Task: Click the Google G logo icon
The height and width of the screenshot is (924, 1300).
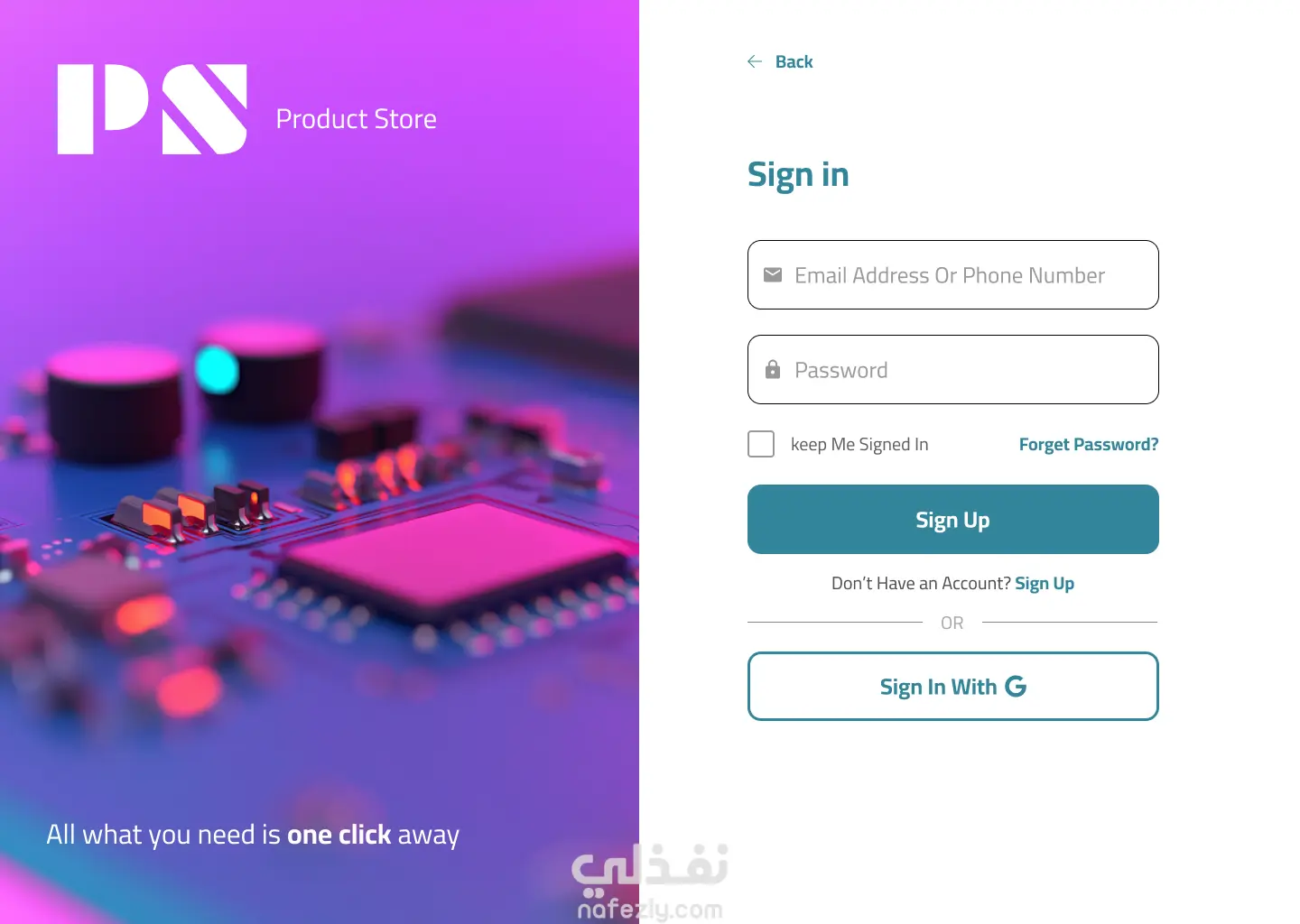Action: pyautogui.click(x=1016, y=687)
